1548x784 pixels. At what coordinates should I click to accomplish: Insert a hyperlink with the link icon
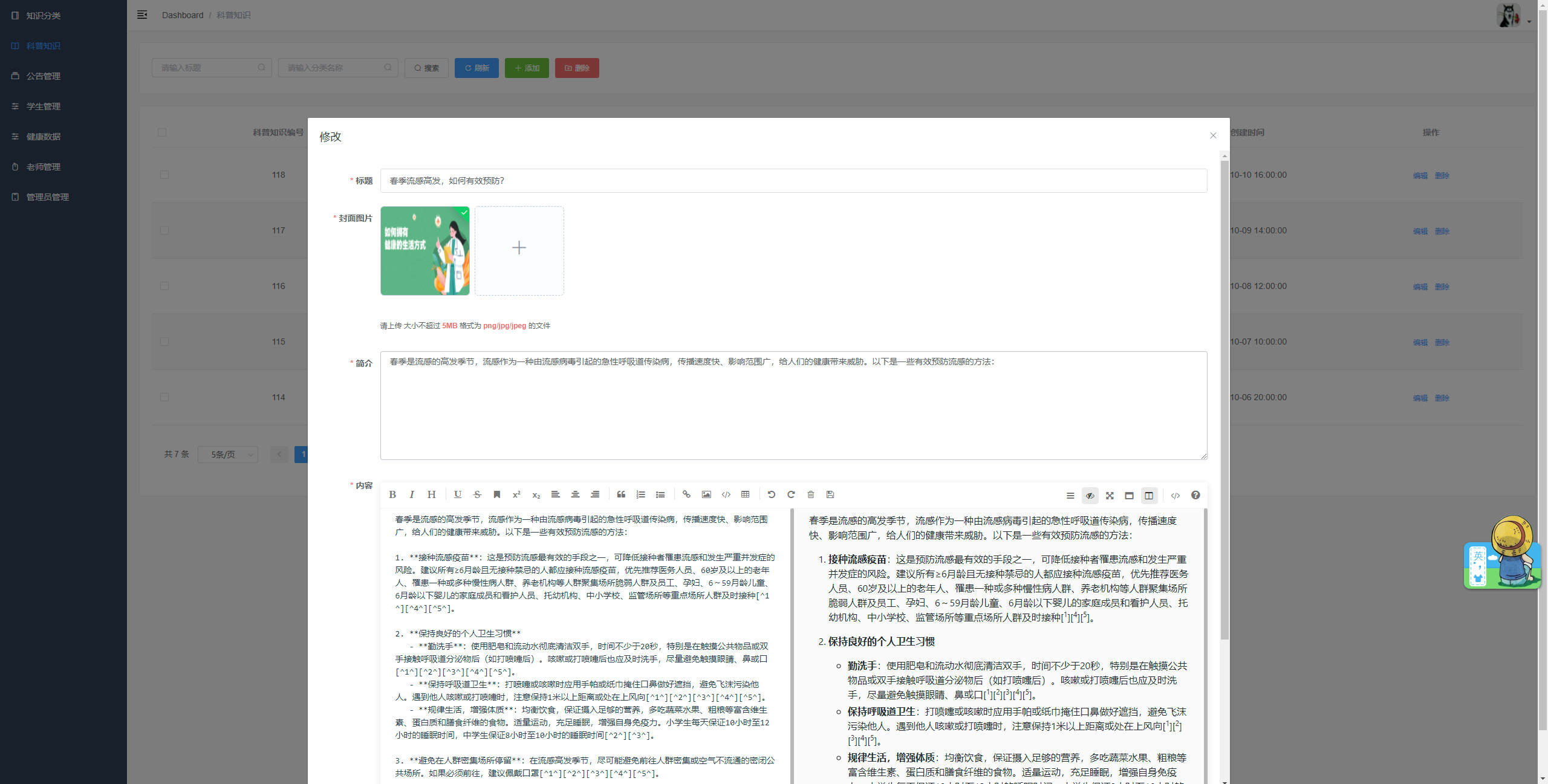point(686,494)
